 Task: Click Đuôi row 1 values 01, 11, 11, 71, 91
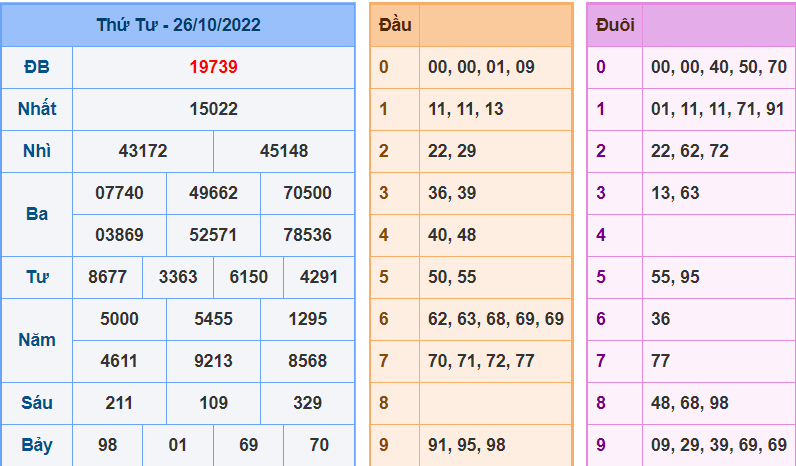718,110
